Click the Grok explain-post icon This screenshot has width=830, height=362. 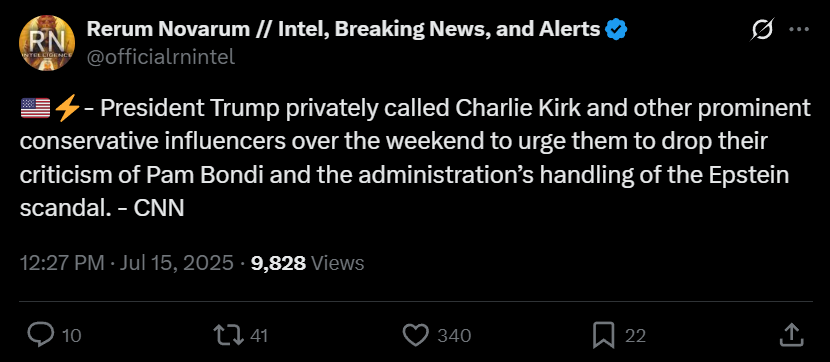tap(762, 30)
